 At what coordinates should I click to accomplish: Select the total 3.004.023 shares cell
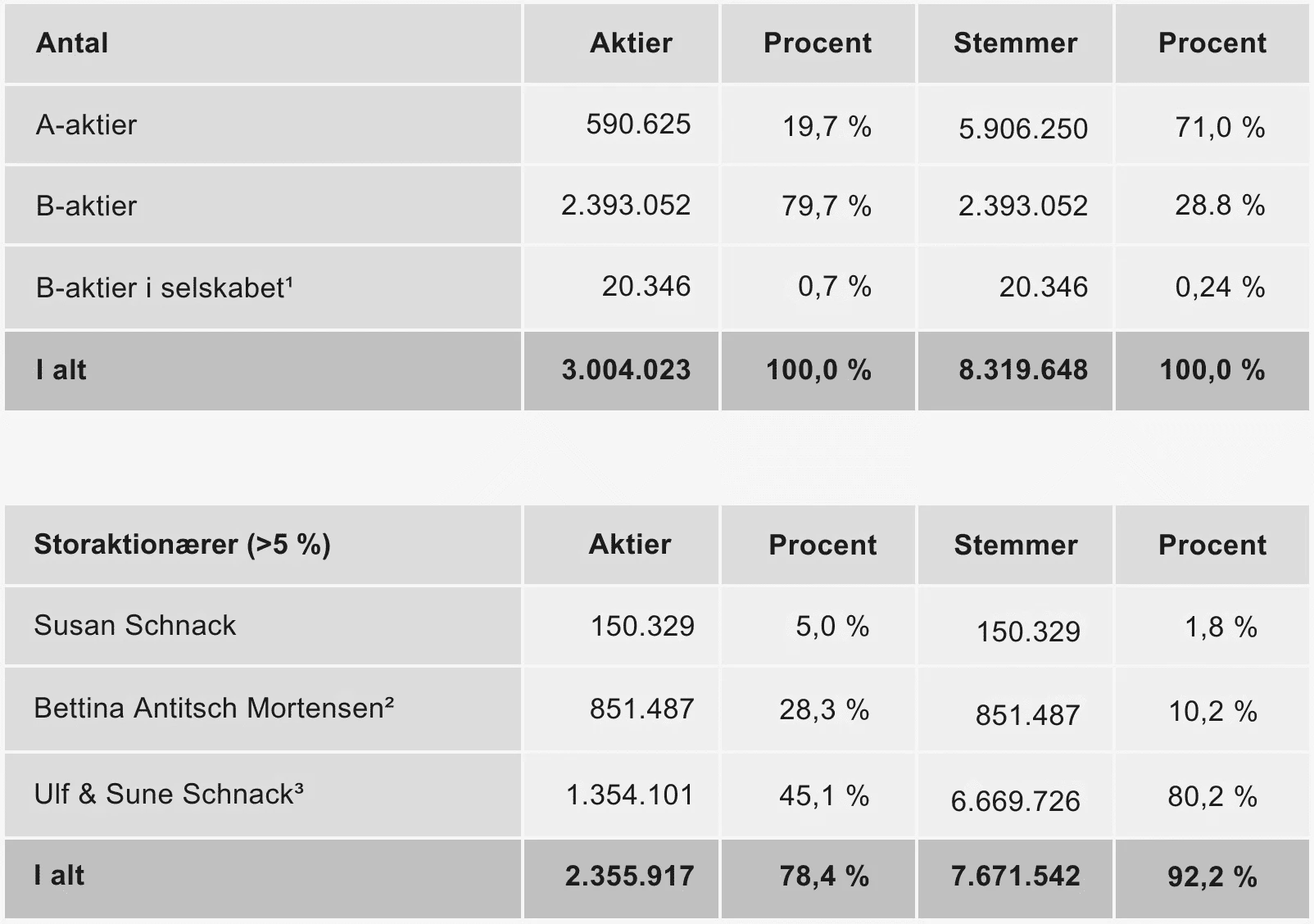tap(626, 370)
